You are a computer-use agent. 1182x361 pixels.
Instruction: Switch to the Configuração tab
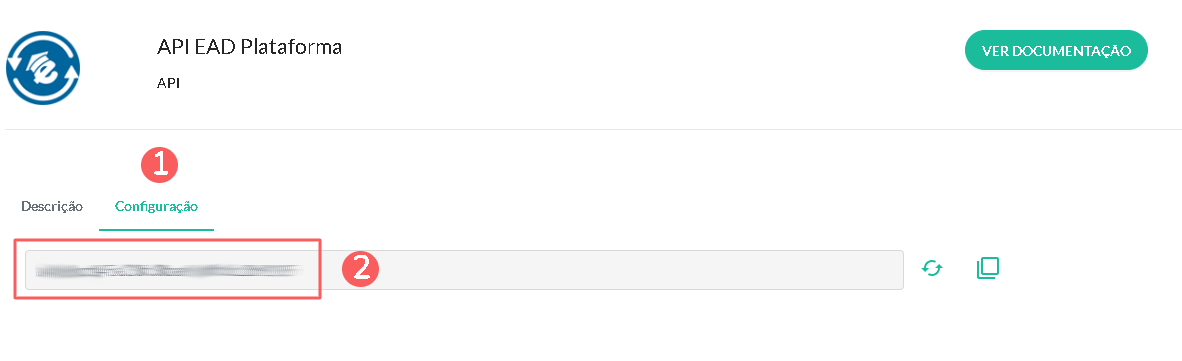pos(156,206)
